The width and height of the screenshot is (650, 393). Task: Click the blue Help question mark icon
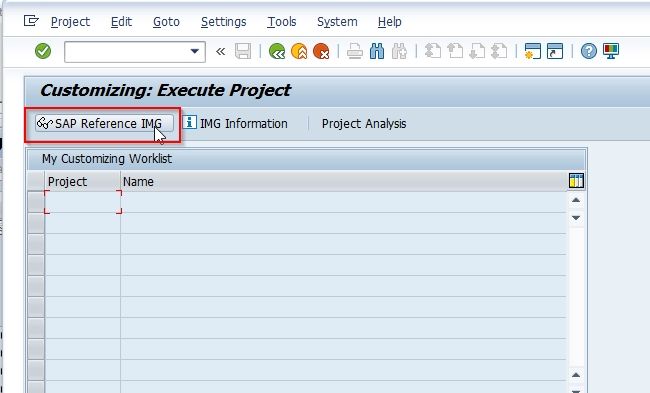[589, 51]
